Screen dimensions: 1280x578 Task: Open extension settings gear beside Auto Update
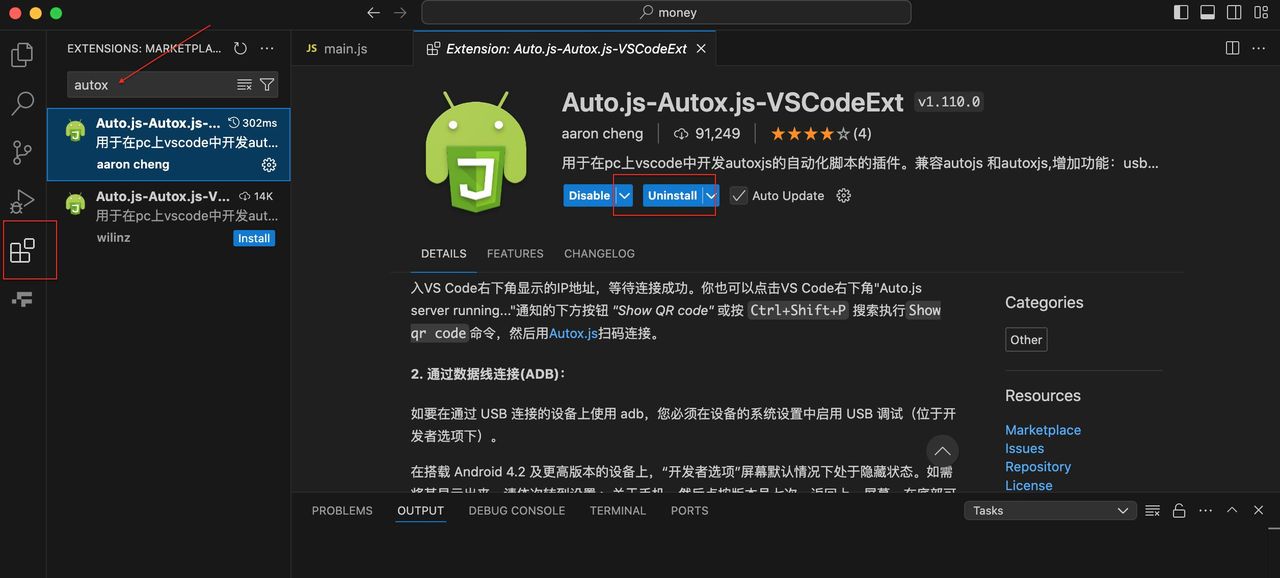tap(843, 196)
